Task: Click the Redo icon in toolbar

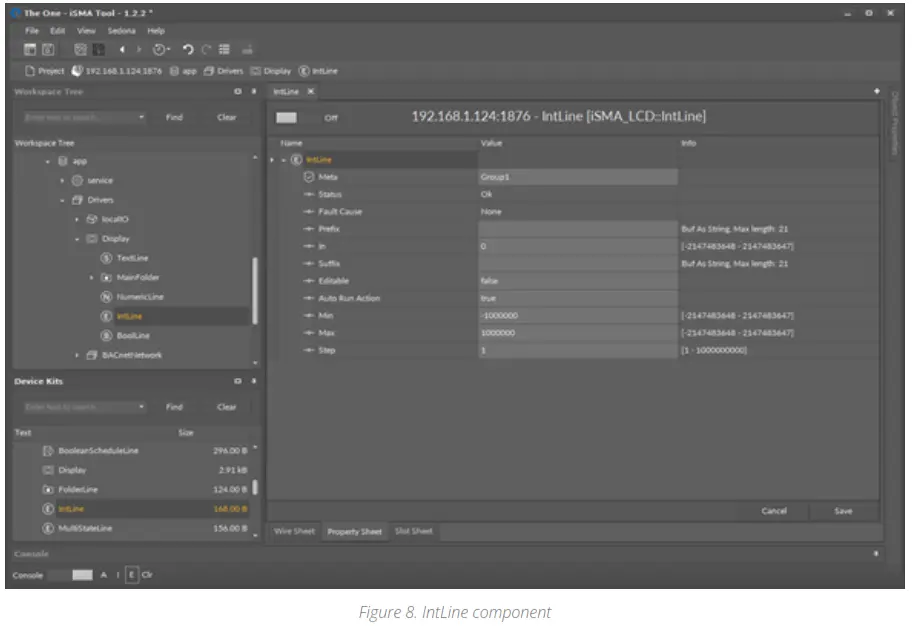Action: (x=206, y=49)
